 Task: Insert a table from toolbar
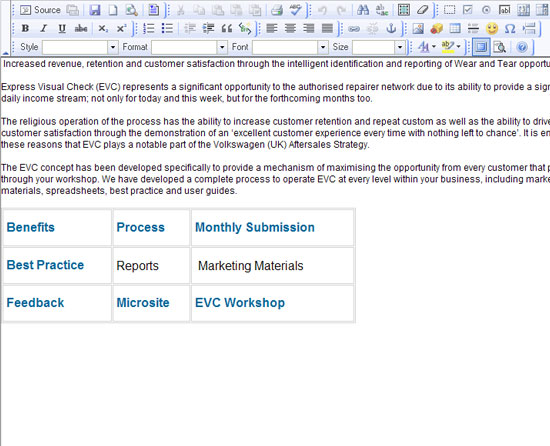tap(455, 28)
